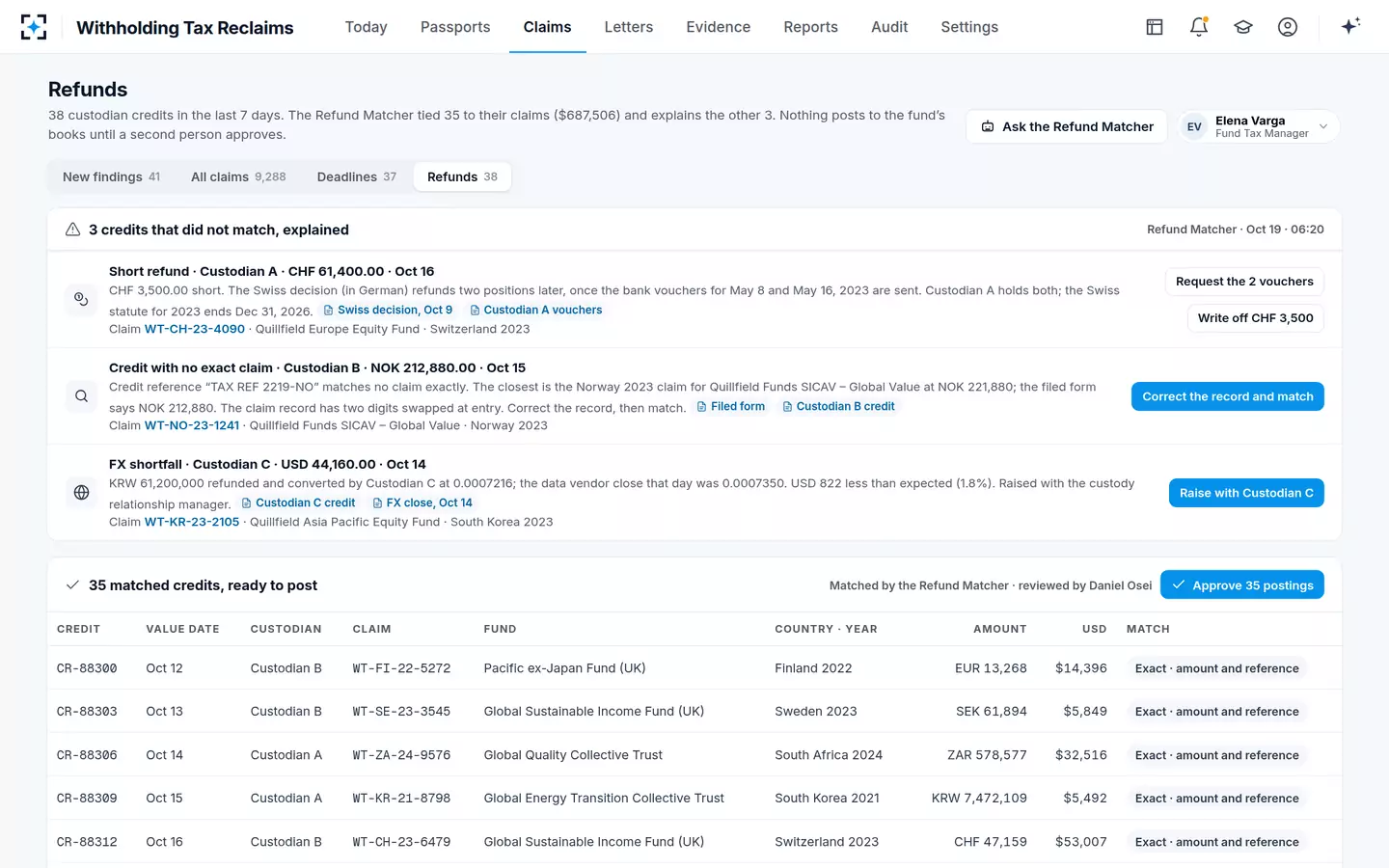Expand the Elena Varga user switcher
This screenshot has width=1389, height=868.
pos(1259,126)
